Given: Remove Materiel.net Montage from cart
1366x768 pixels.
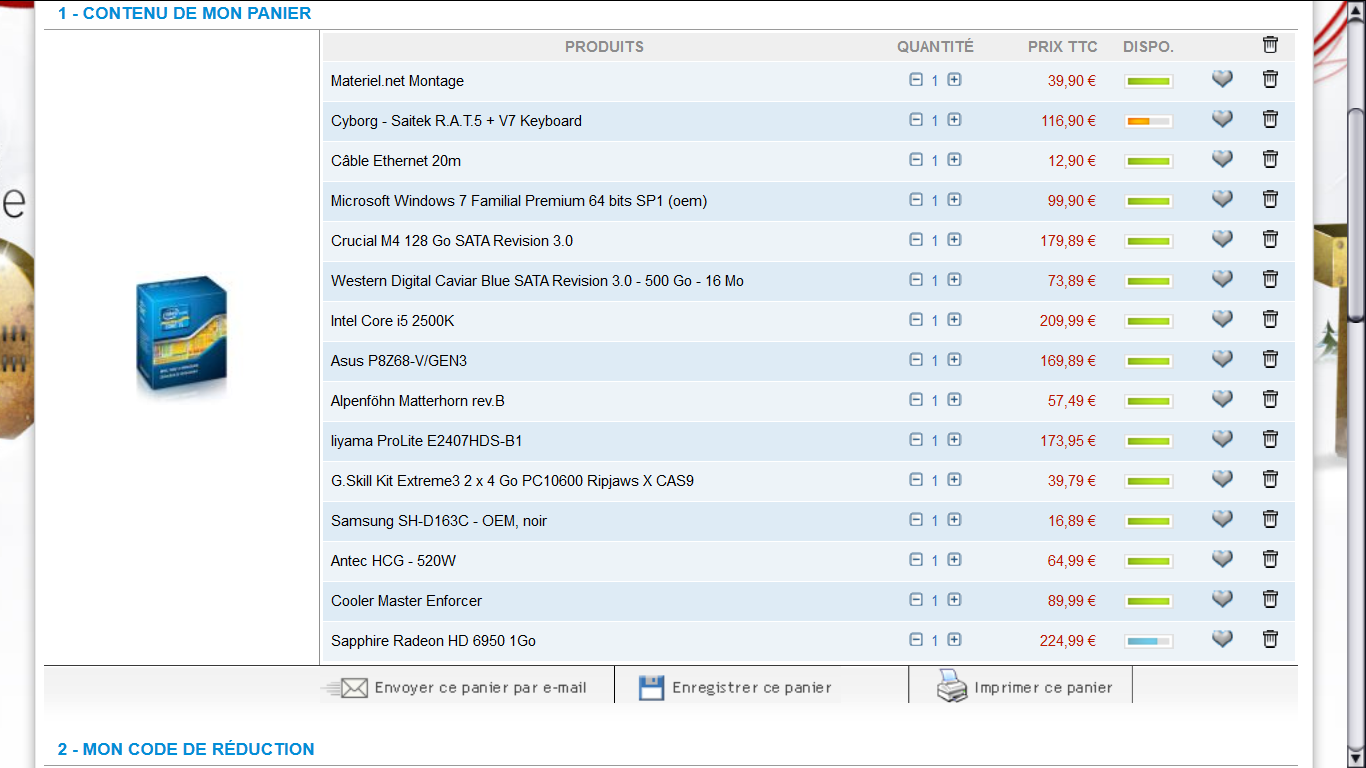Looking at the screenshot, I should coord(1270,79).
